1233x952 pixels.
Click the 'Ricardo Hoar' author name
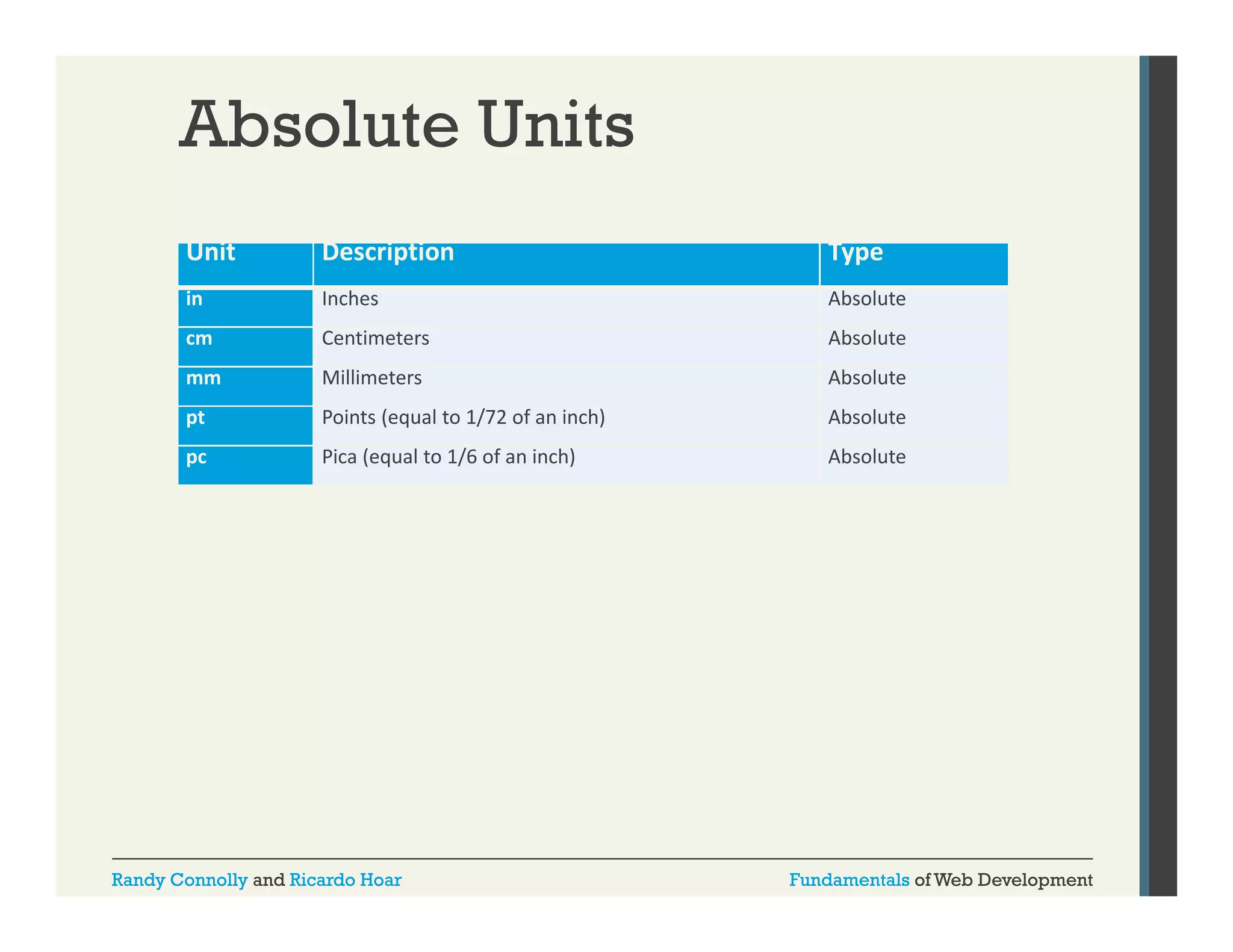[345, 880]
